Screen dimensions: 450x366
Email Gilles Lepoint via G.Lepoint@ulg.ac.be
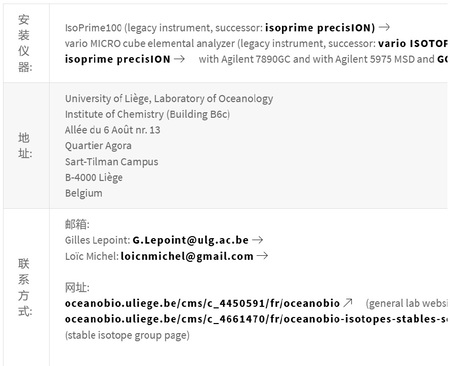190,240
